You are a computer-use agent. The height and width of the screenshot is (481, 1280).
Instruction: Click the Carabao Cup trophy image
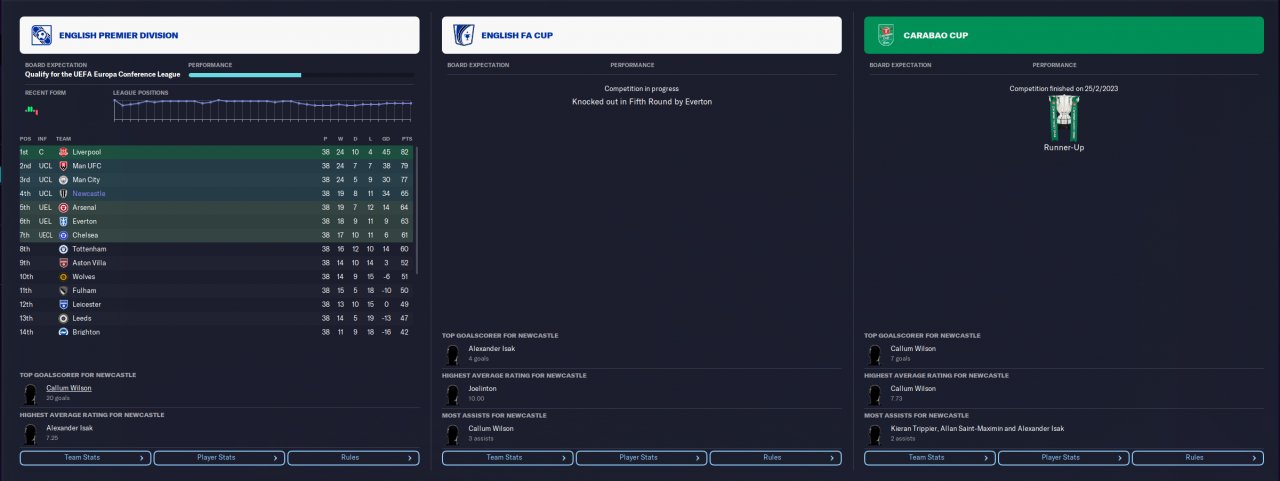click(1064, 117)
